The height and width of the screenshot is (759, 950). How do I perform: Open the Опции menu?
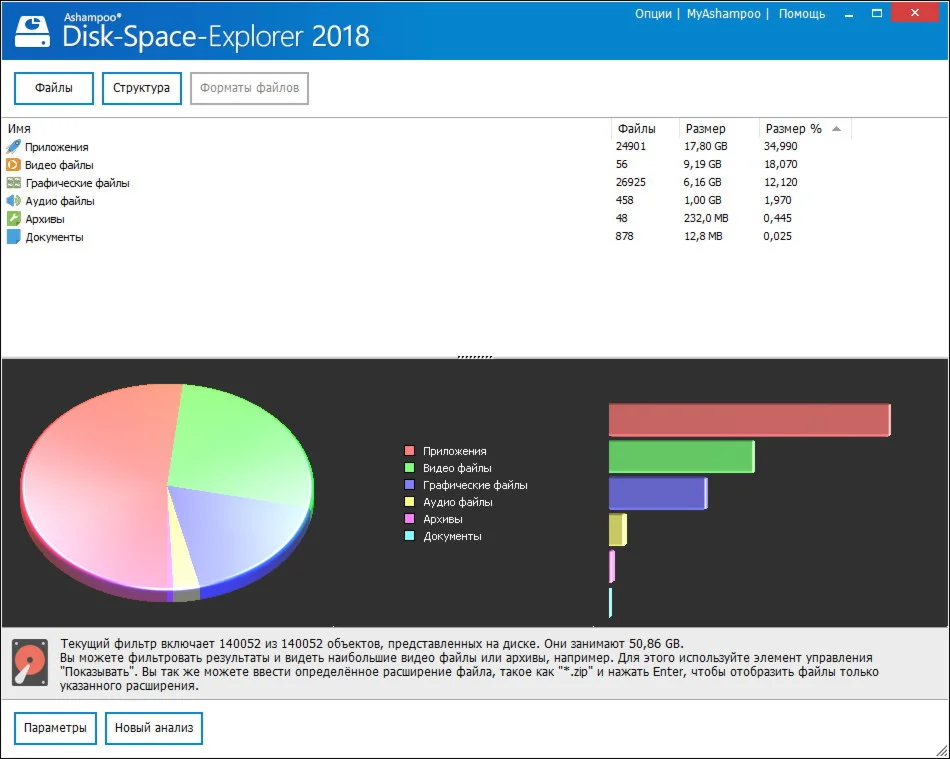pyautogui.click(x=653, y=14)
